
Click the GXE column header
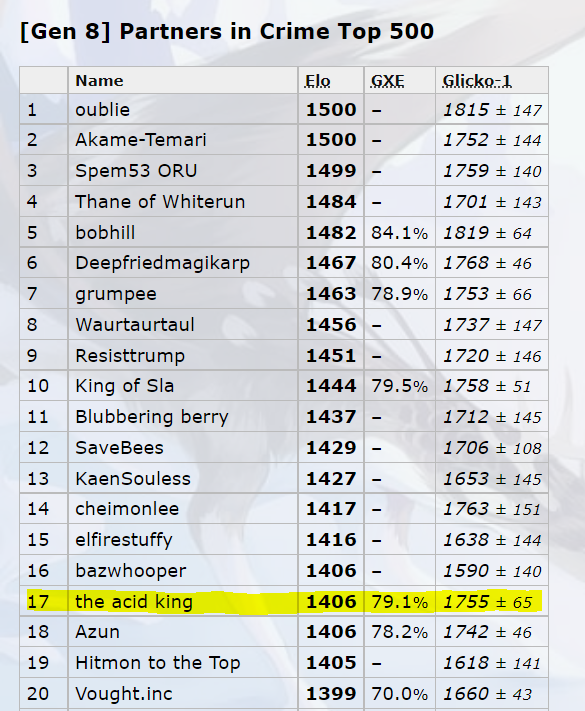[x=387, y=81]
